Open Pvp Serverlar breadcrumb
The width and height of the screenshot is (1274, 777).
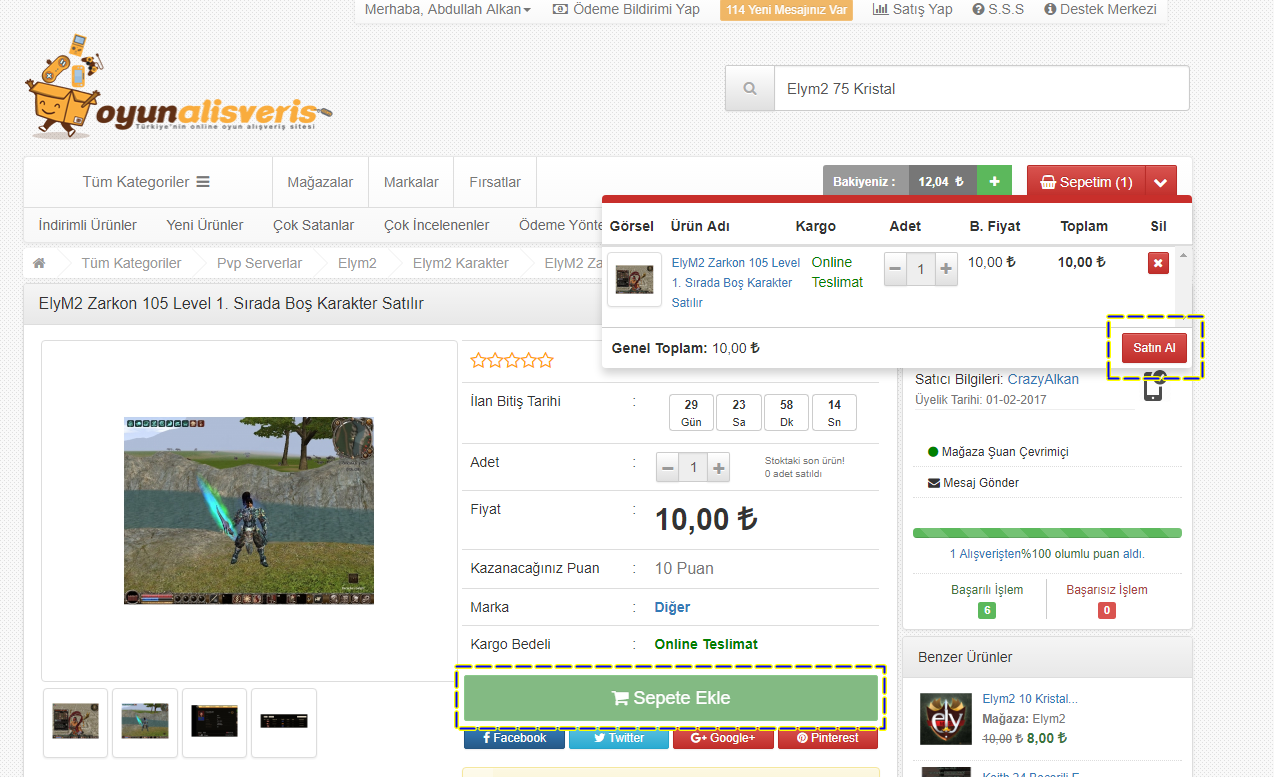click(x=259, y=263)
